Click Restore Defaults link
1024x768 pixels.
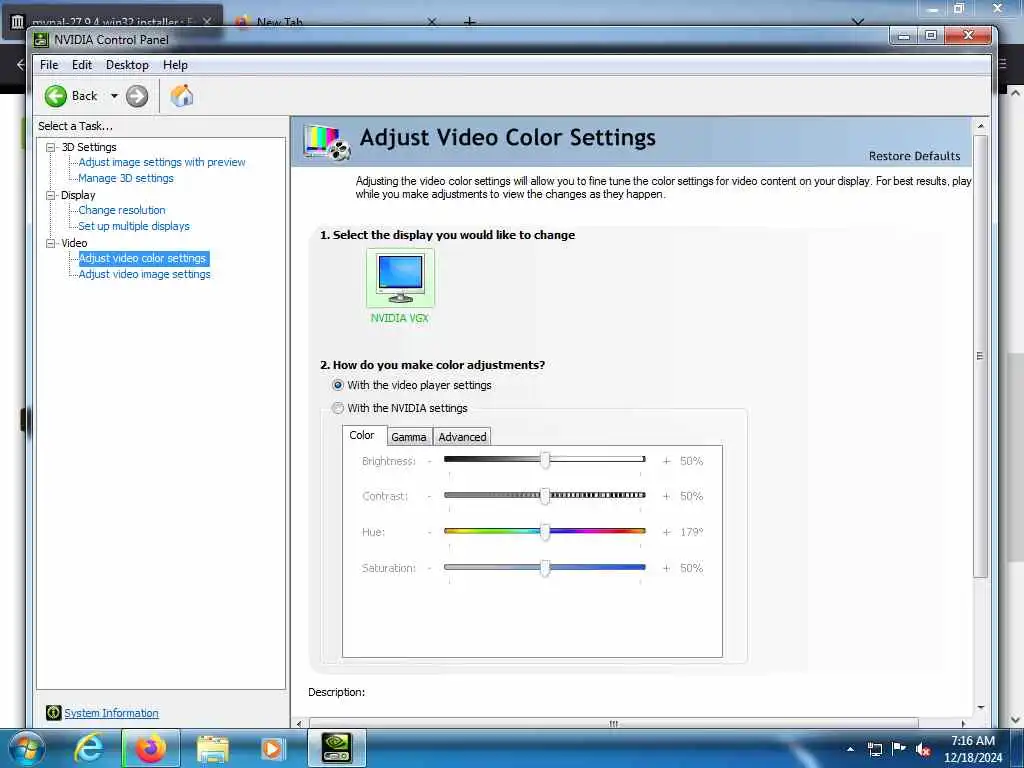(x=914, y=156)
